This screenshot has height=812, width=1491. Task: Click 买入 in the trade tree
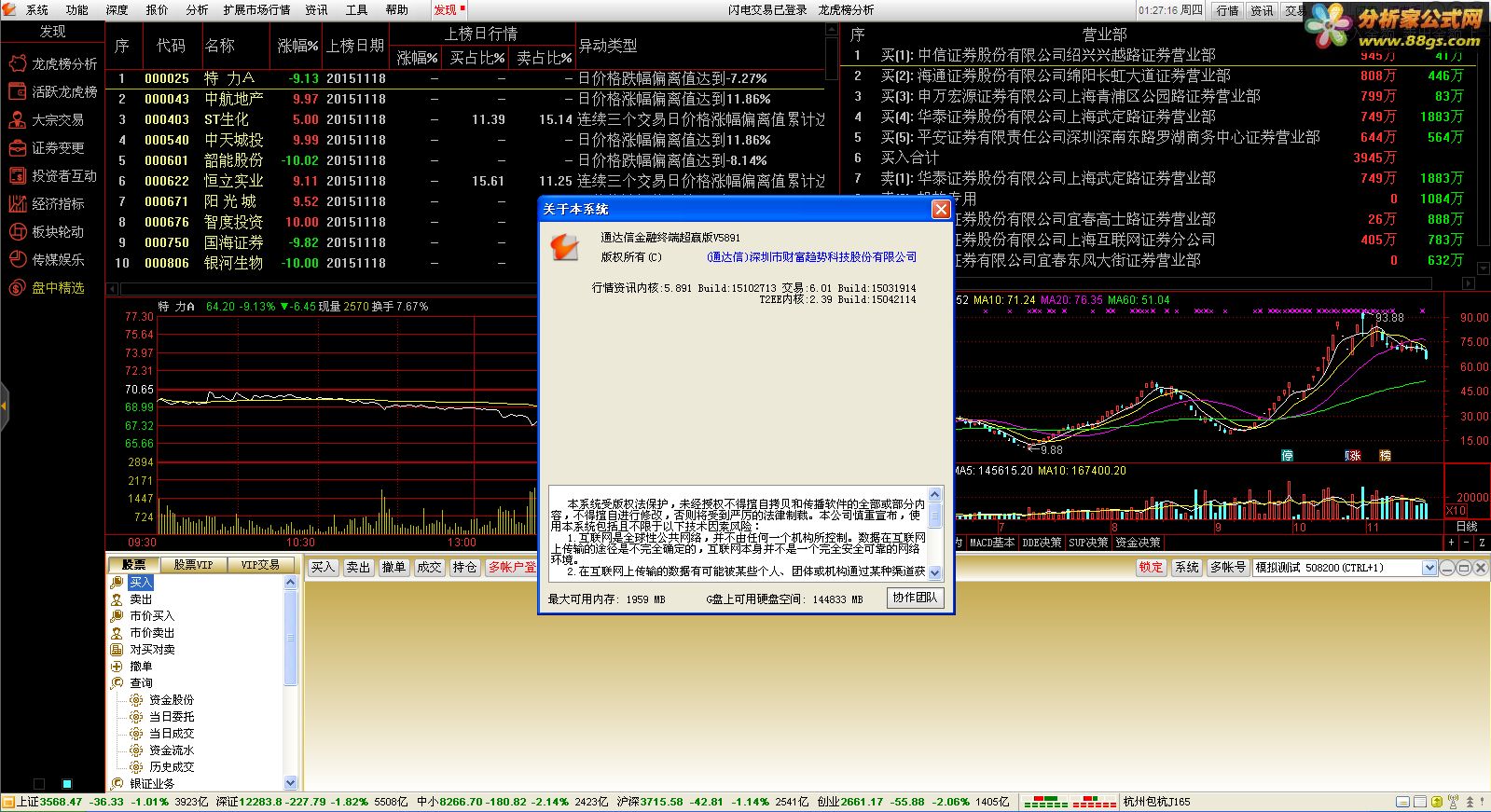(141, 583)
